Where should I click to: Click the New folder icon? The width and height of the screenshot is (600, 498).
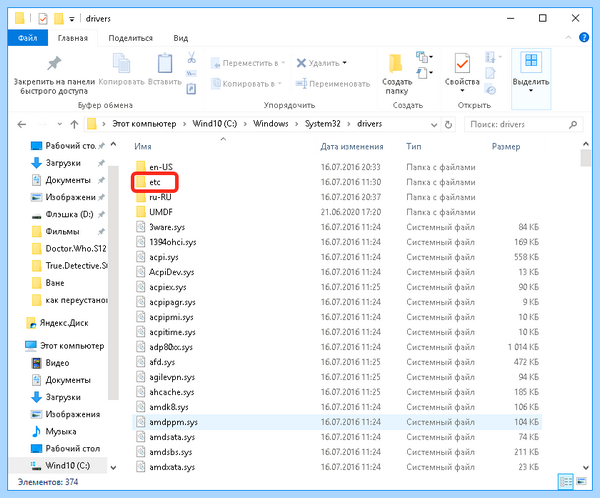(395, 63)
